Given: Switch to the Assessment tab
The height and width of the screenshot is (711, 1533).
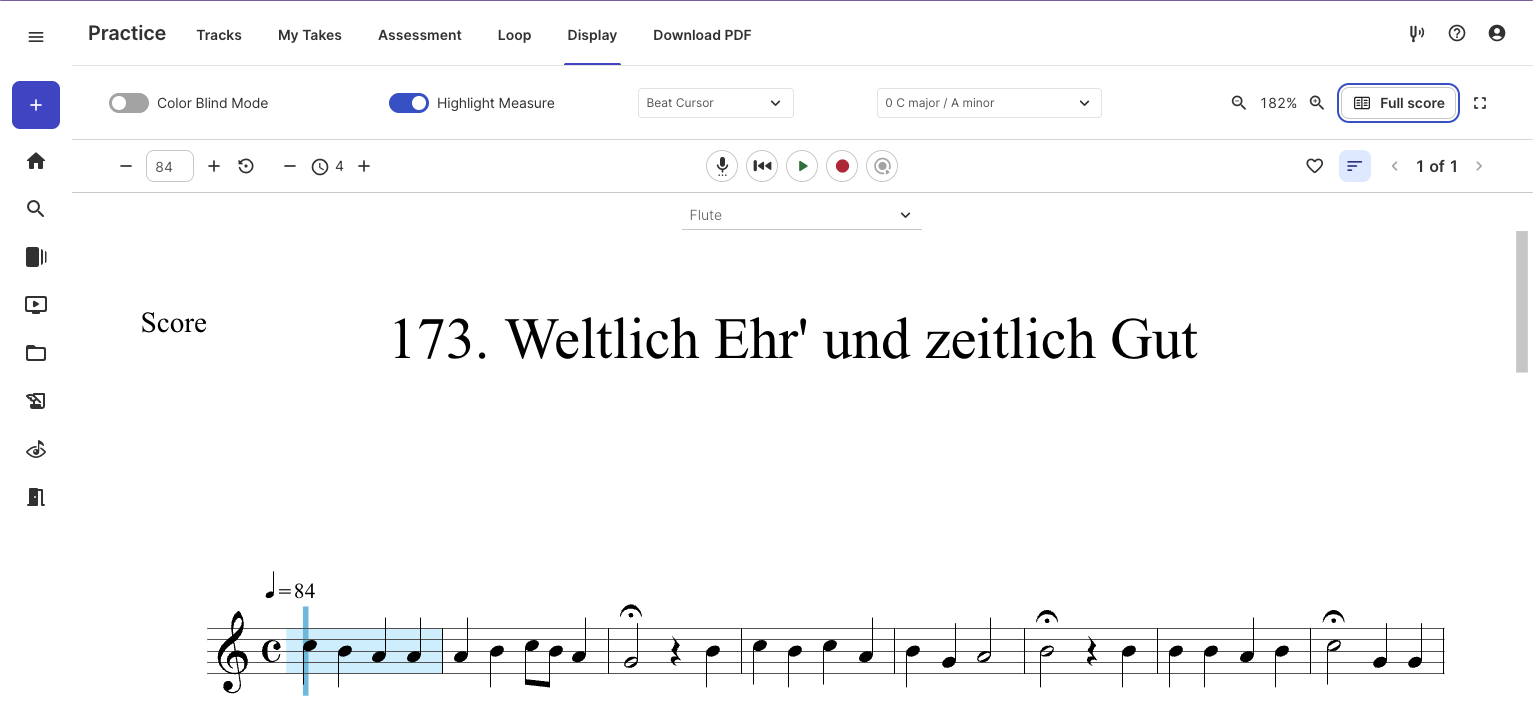Looking at the screenshot, I should tap(419, 35).
